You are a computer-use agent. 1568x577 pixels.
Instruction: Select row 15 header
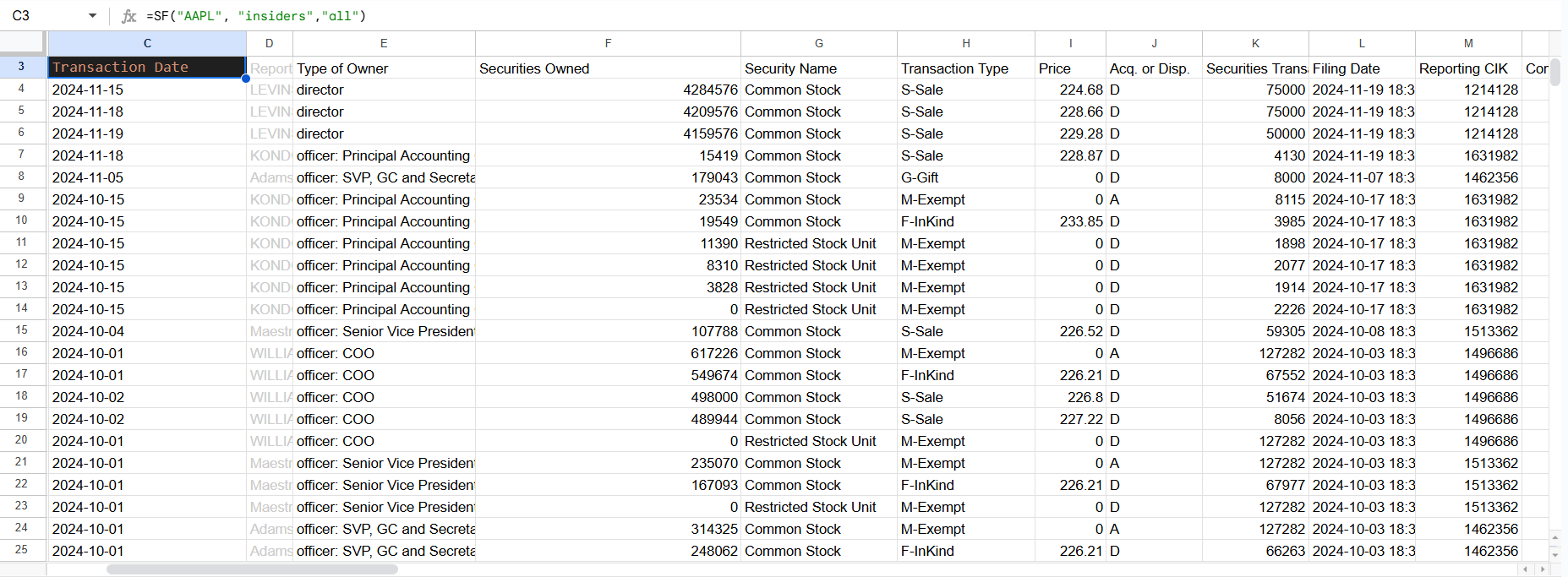click(22, 330)
